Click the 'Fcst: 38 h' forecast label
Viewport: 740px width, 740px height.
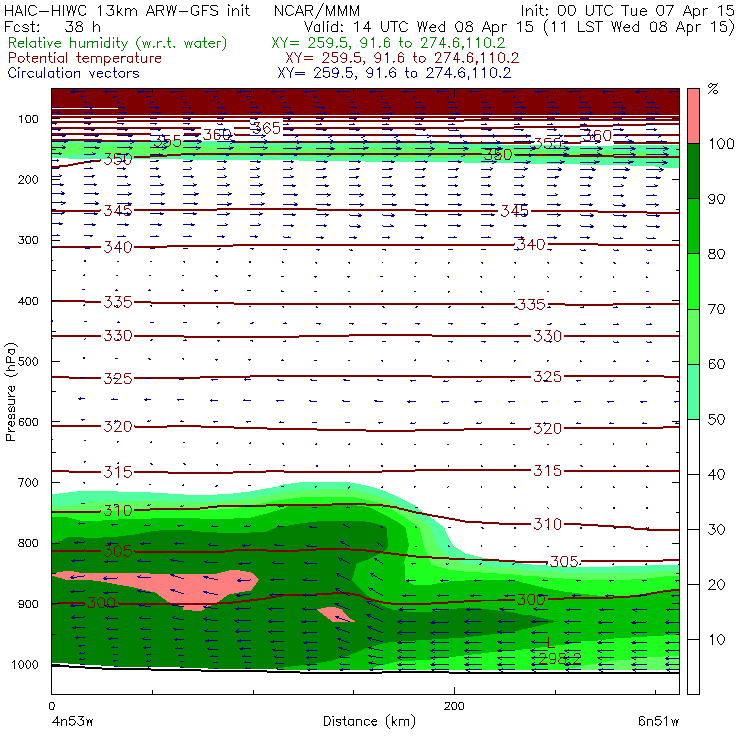click(x=52, y=26)
